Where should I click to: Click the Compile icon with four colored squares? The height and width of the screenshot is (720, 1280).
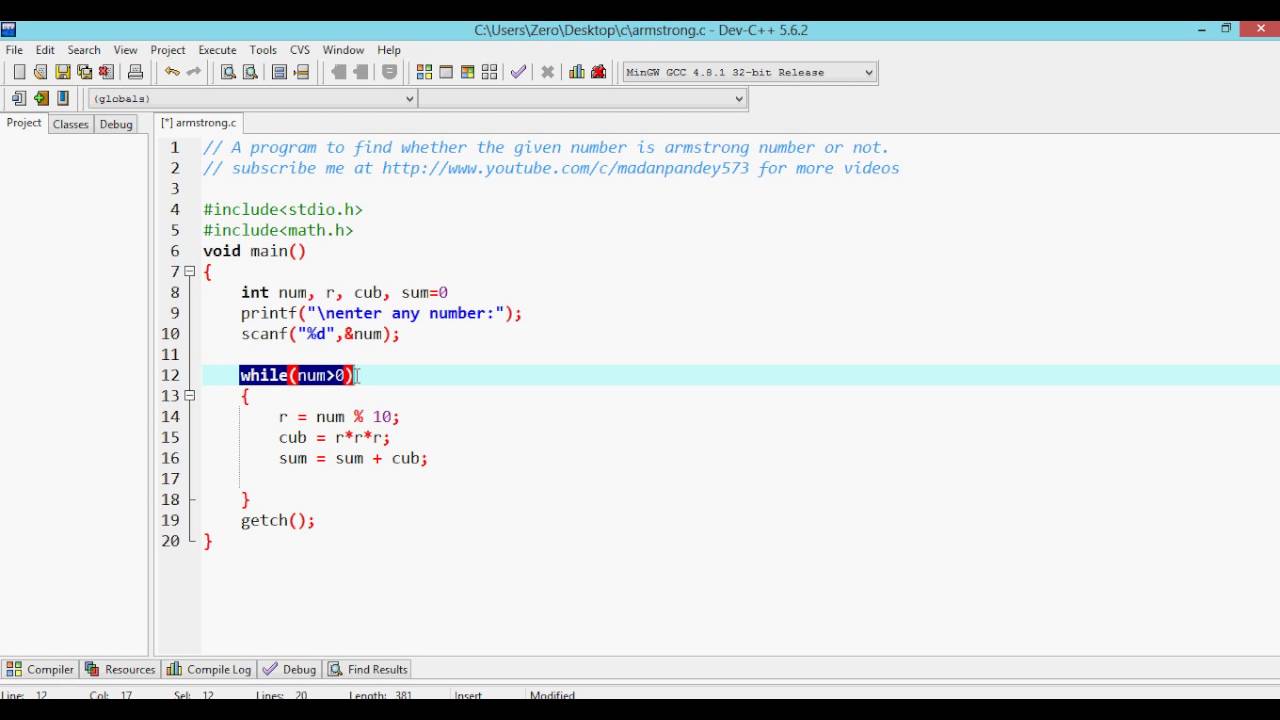pyautogui.click(x=424, y=72)
